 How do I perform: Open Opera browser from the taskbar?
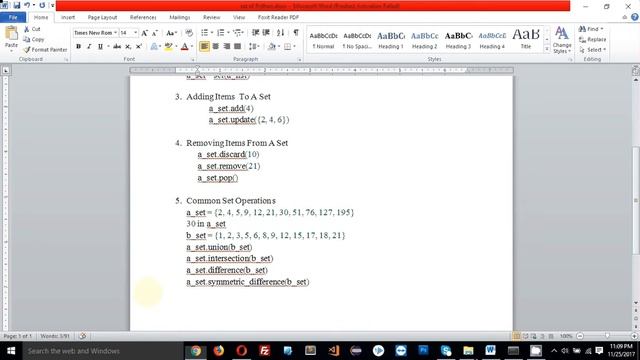click(242, 351)
